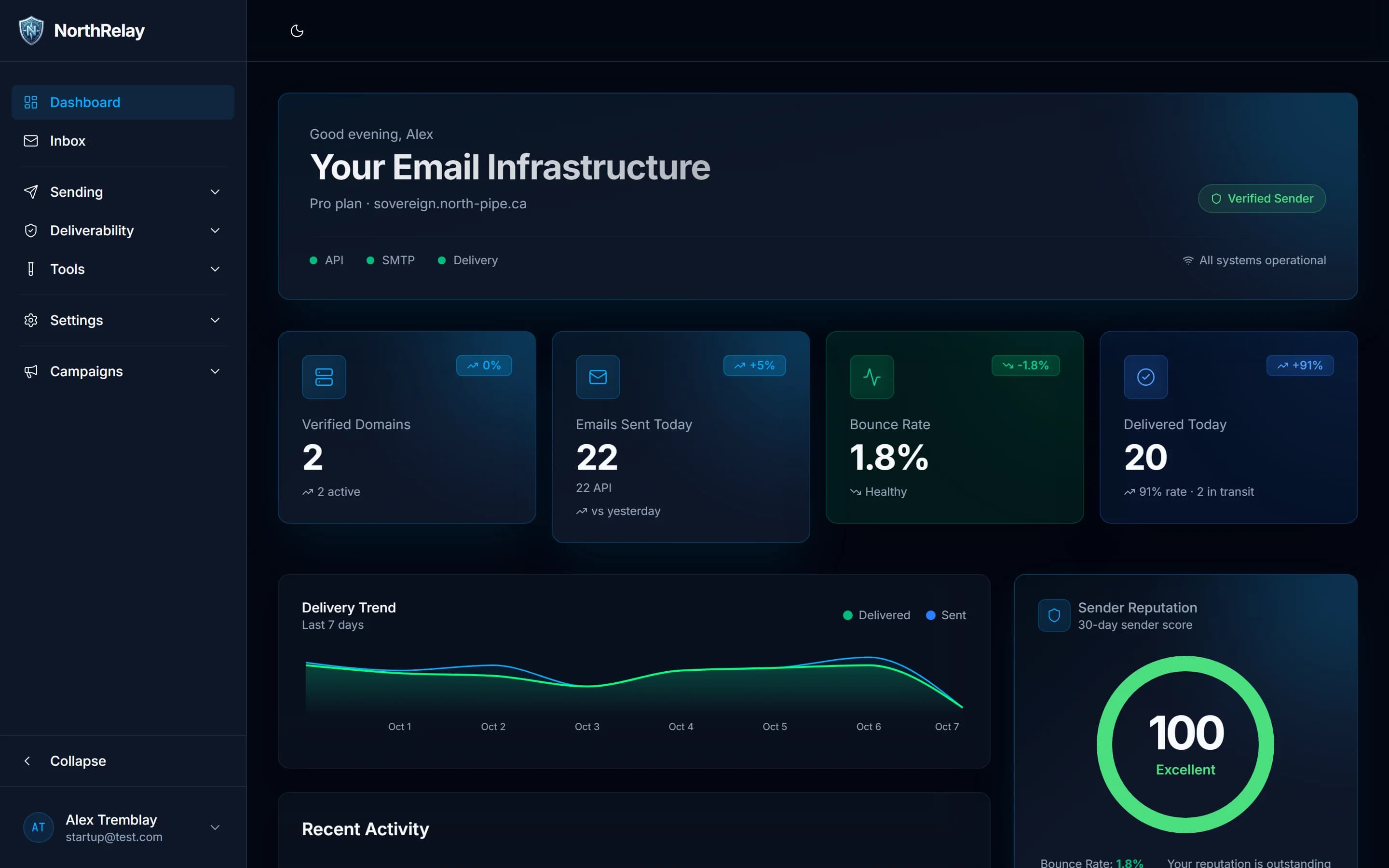1389x868 pixels.
Task: Click the 0% trend badge
Action: (x=484, y=365)
